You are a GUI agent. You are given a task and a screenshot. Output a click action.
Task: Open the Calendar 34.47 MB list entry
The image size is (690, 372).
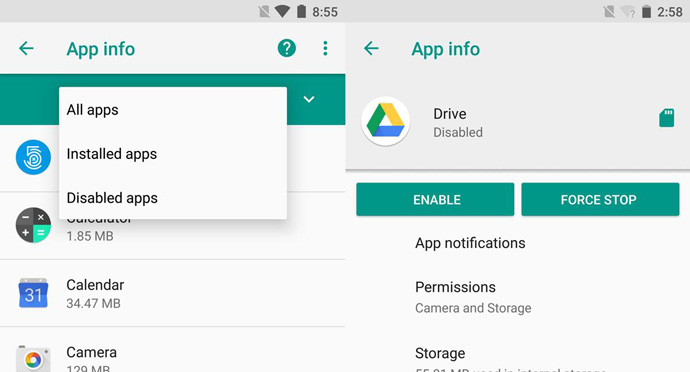[172, 293]
